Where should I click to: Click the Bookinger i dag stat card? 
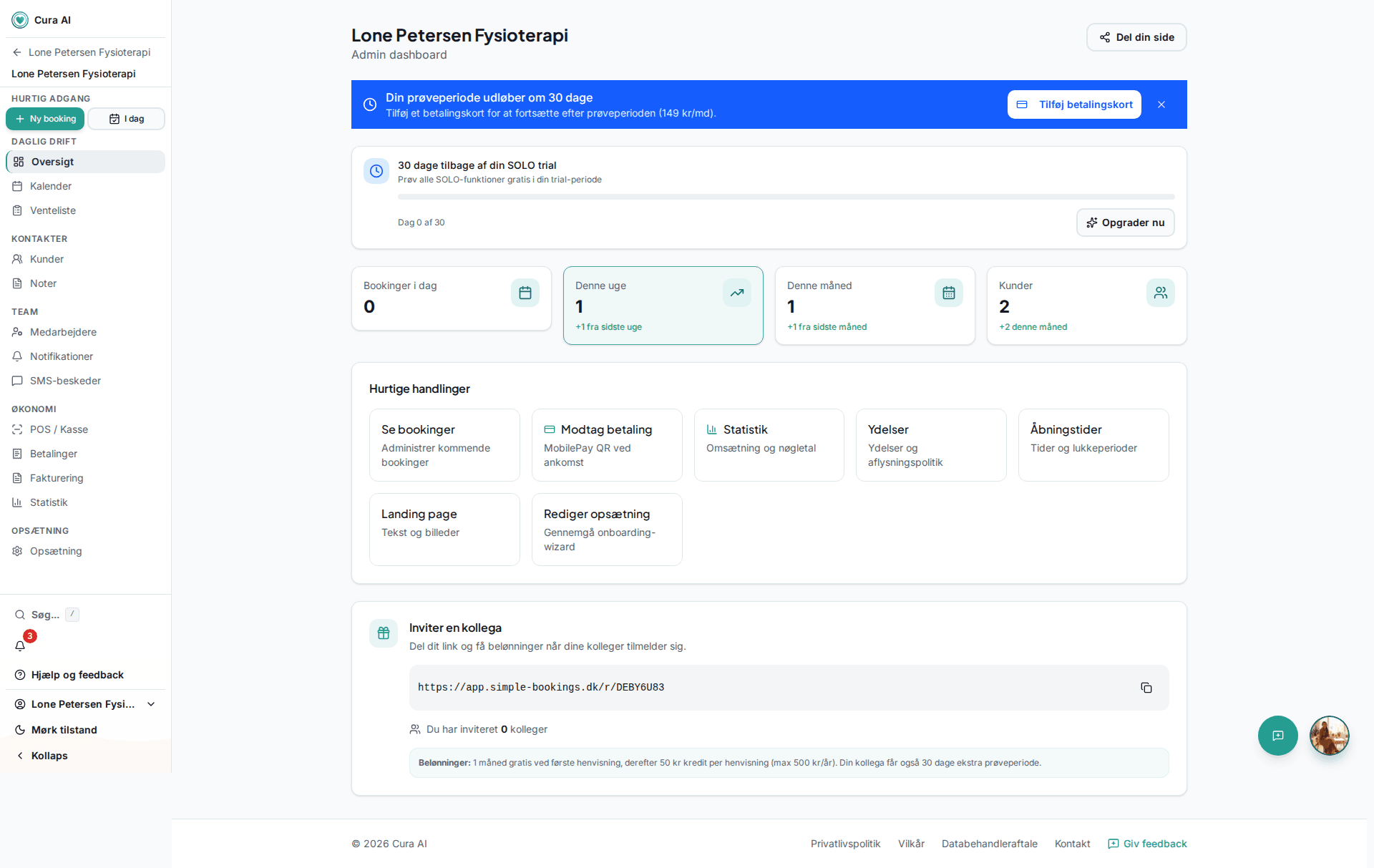(452, 298)
